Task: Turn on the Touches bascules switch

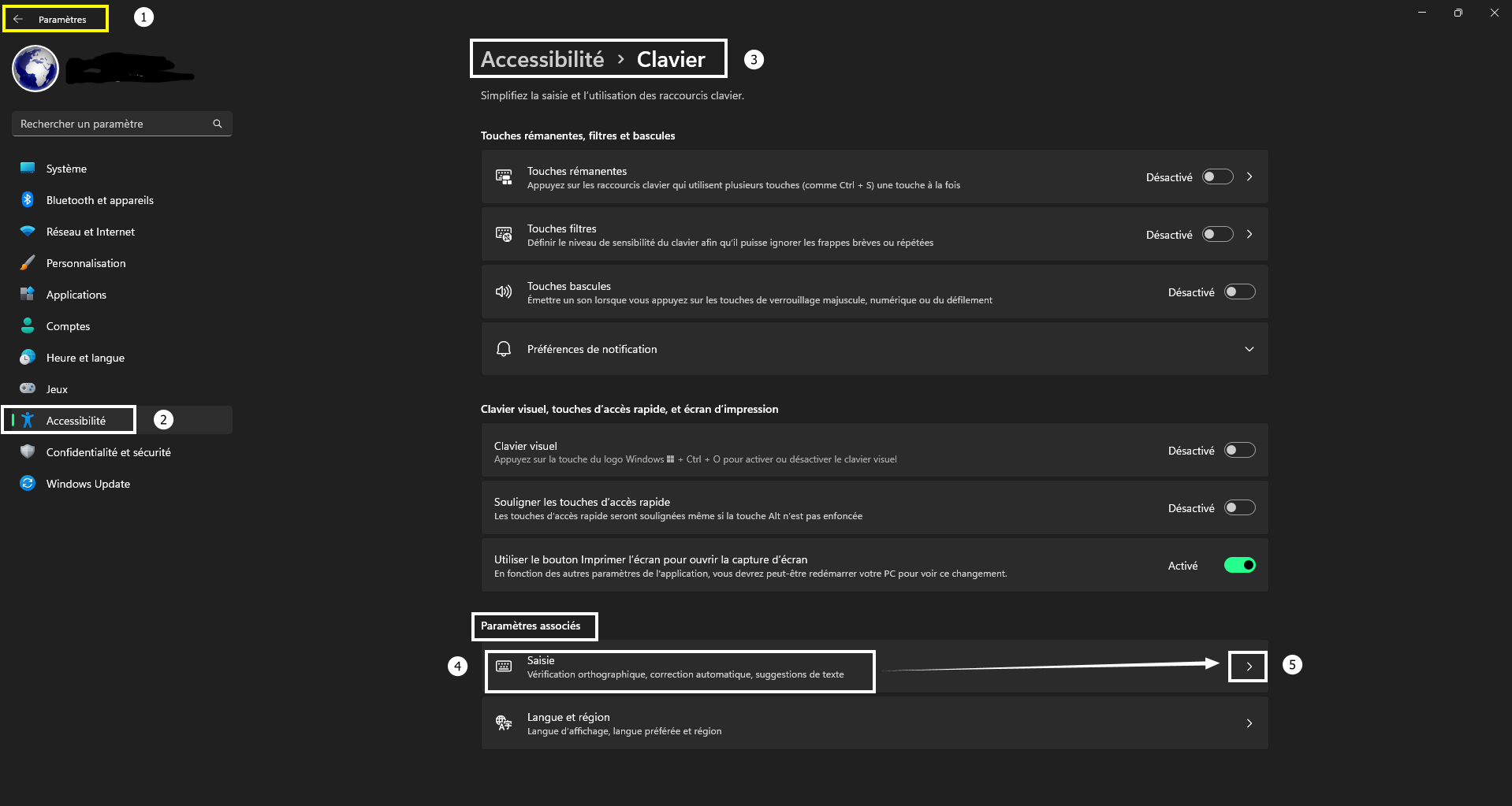Action: 1239,292
